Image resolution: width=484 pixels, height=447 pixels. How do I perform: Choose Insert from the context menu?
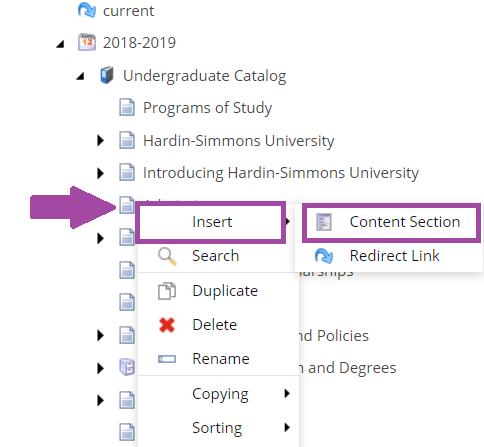pyautogui.click(x=211, y=222)
